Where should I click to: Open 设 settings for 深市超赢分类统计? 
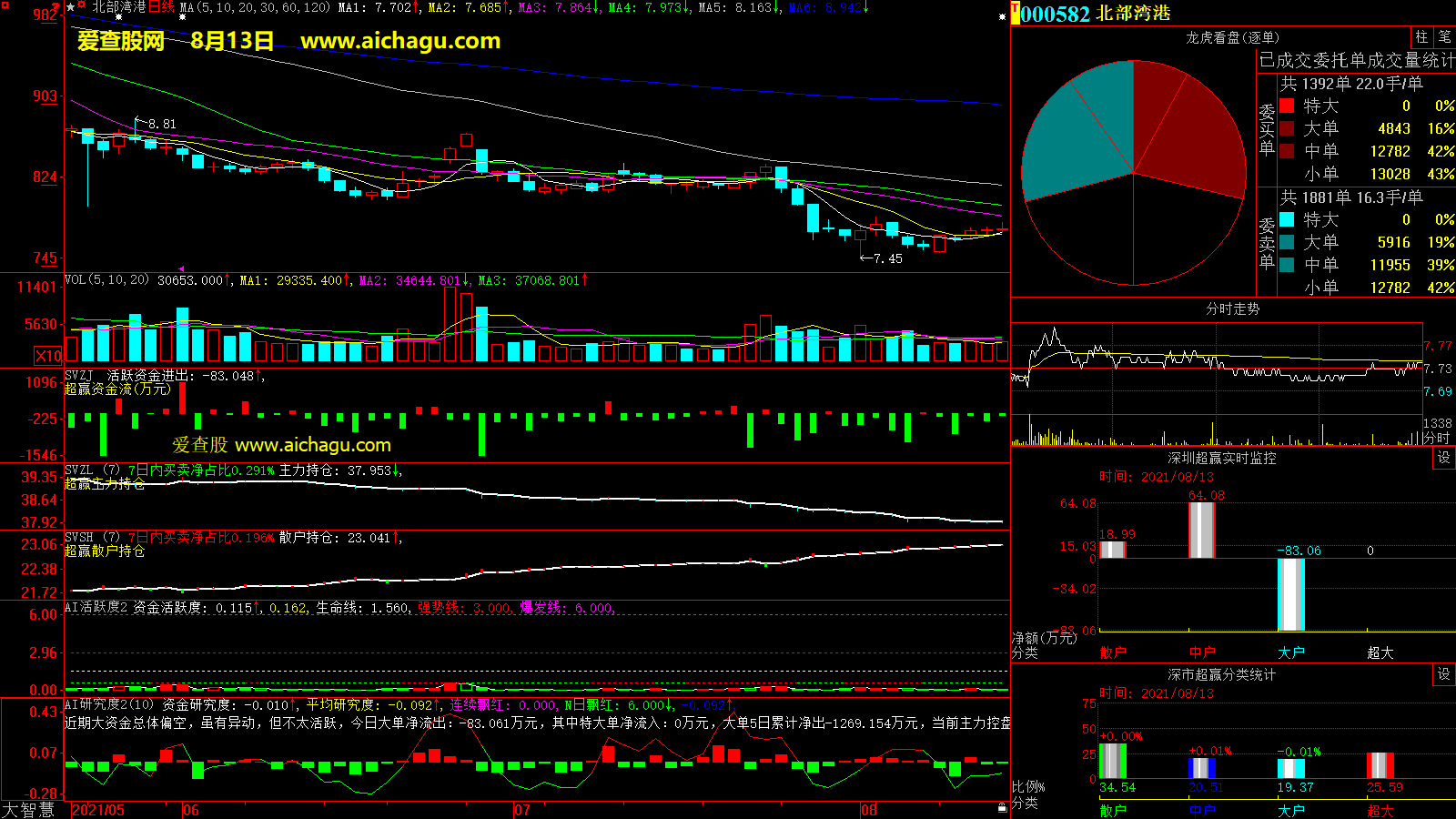pyautogui.click(x=1444, y=674)
